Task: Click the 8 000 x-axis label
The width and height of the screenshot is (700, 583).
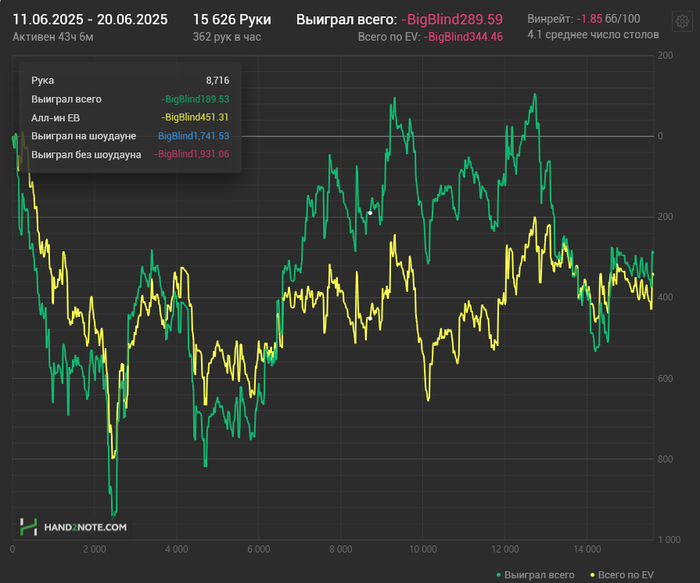Action: (x=340, y=549)
